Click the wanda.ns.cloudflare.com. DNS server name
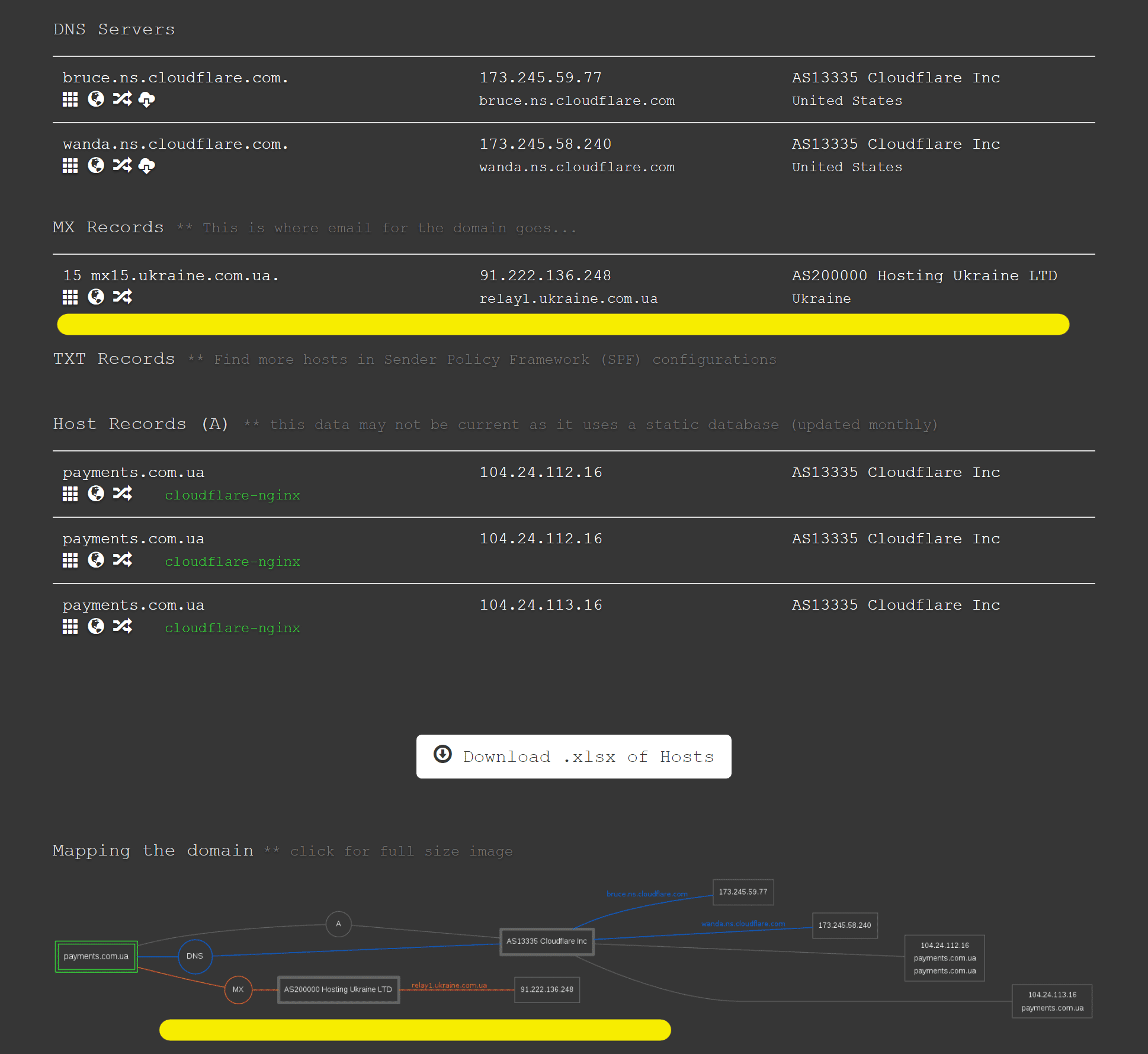 pos(175,144)
